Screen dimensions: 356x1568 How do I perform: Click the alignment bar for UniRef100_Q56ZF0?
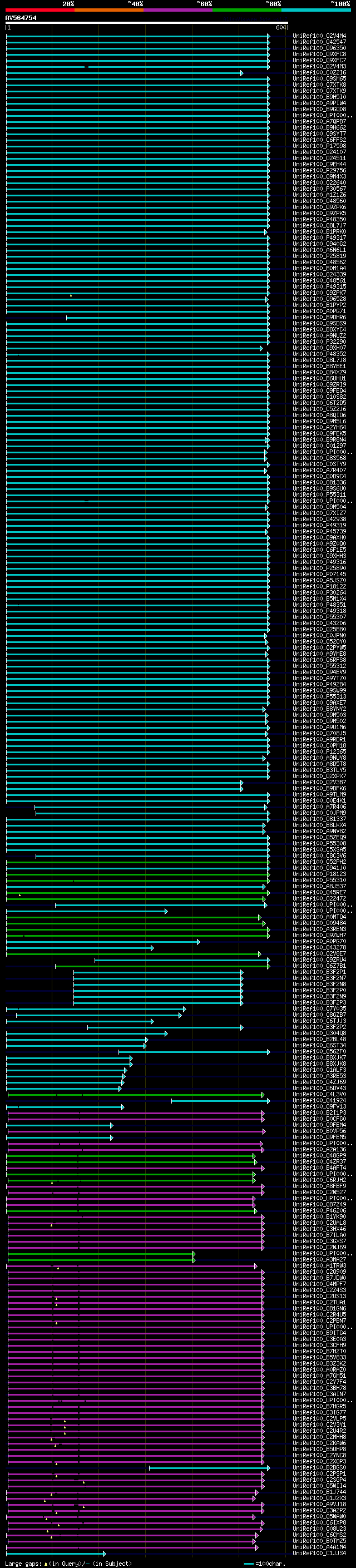pos(194,1052)
